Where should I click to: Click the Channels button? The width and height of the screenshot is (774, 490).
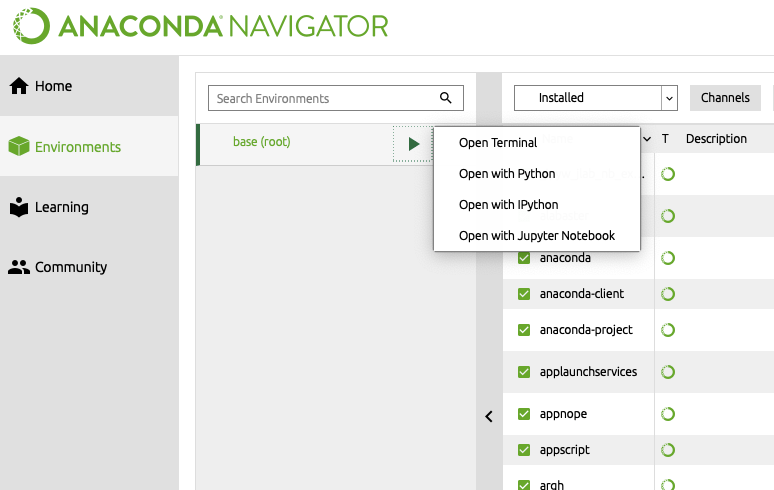tap(725, 98)
